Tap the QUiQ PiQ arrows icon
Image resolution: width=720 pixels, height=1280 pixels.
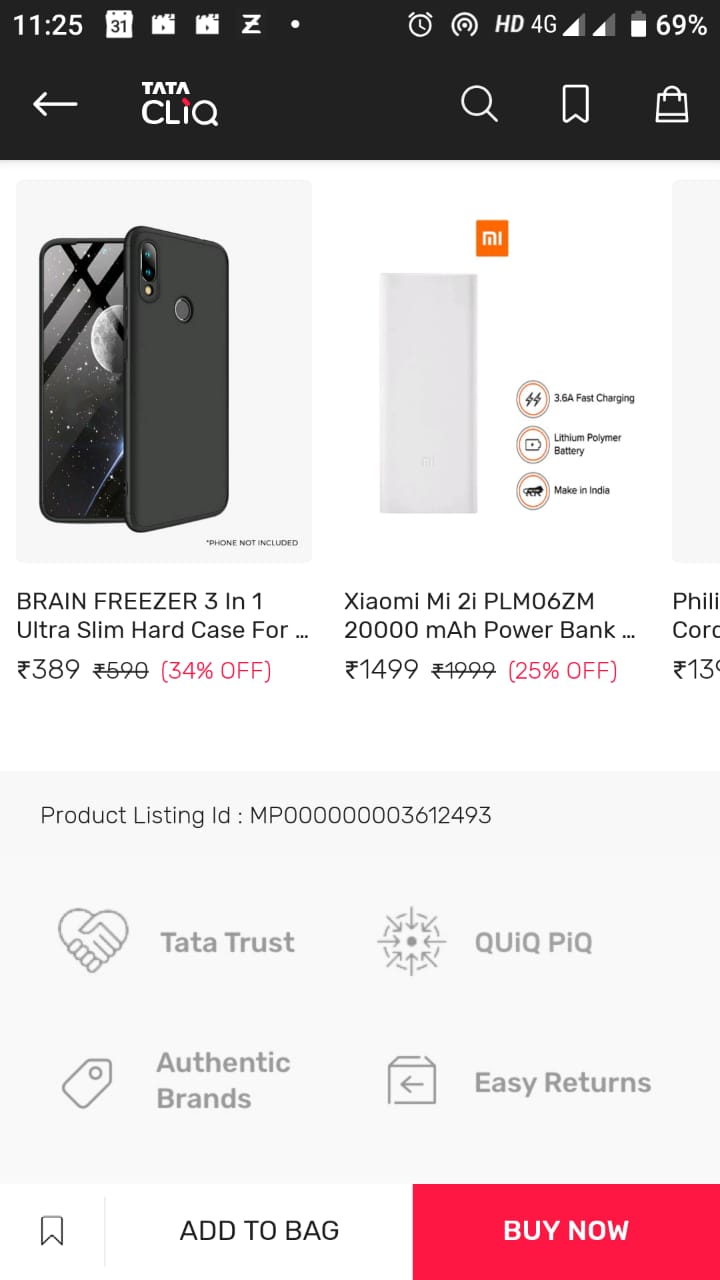point(411,941)
